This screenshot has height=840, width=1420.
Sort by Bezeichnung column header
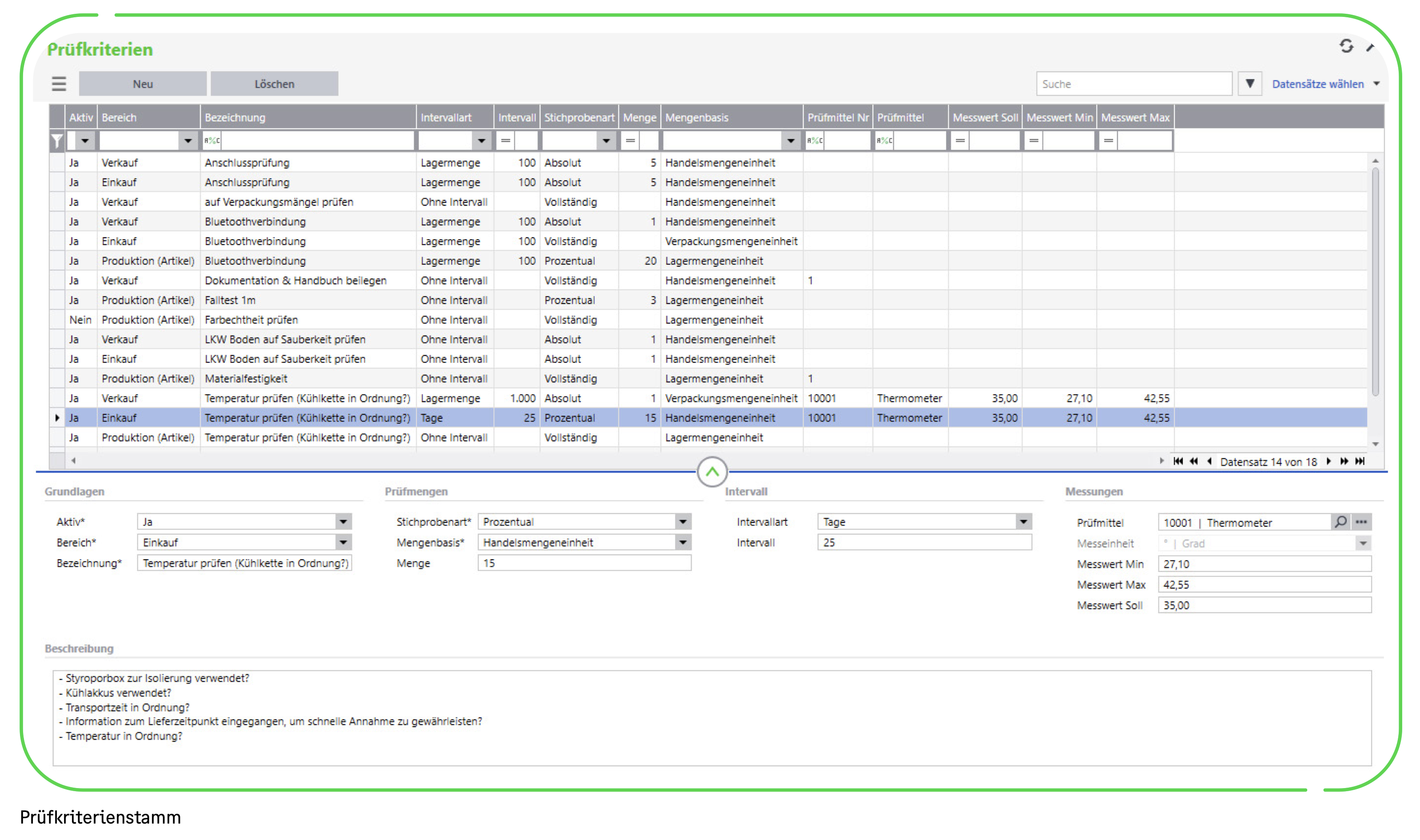(308, 117)
